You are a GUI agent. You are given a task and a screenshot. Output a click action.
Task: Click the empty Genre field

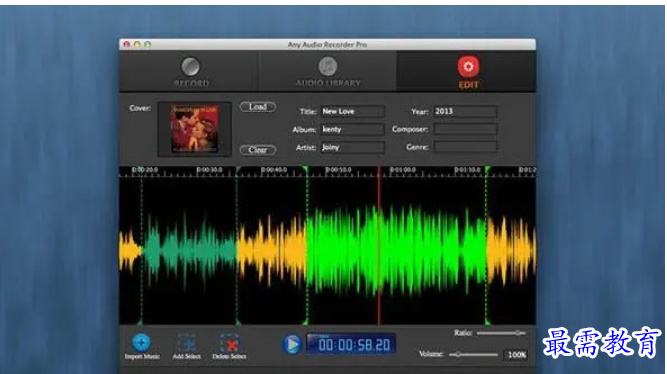(x=465, y=147)
